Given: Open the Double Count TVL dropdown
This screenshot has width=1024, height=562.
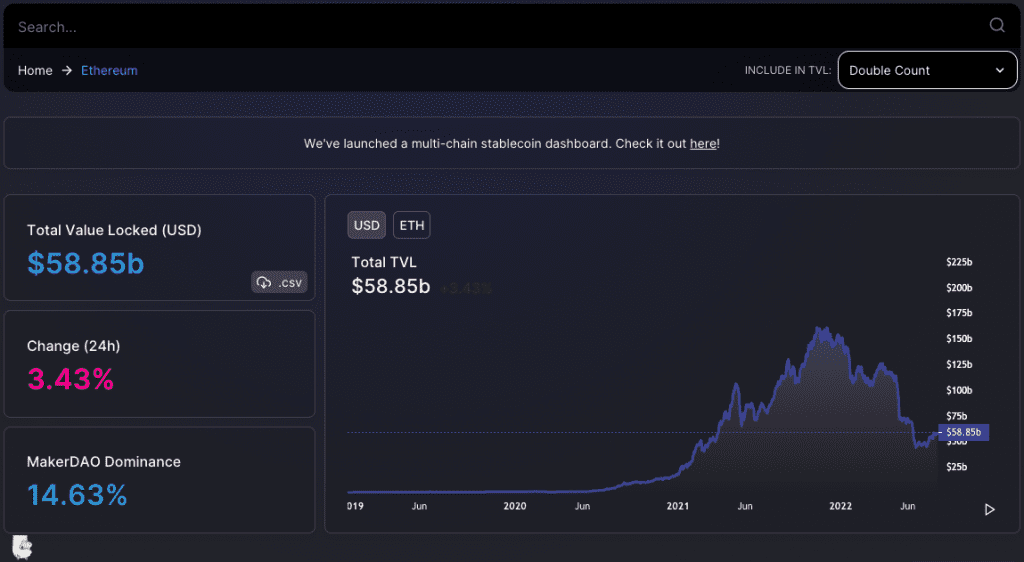Looking at the screenshot, I should click(x=927, y=70).
